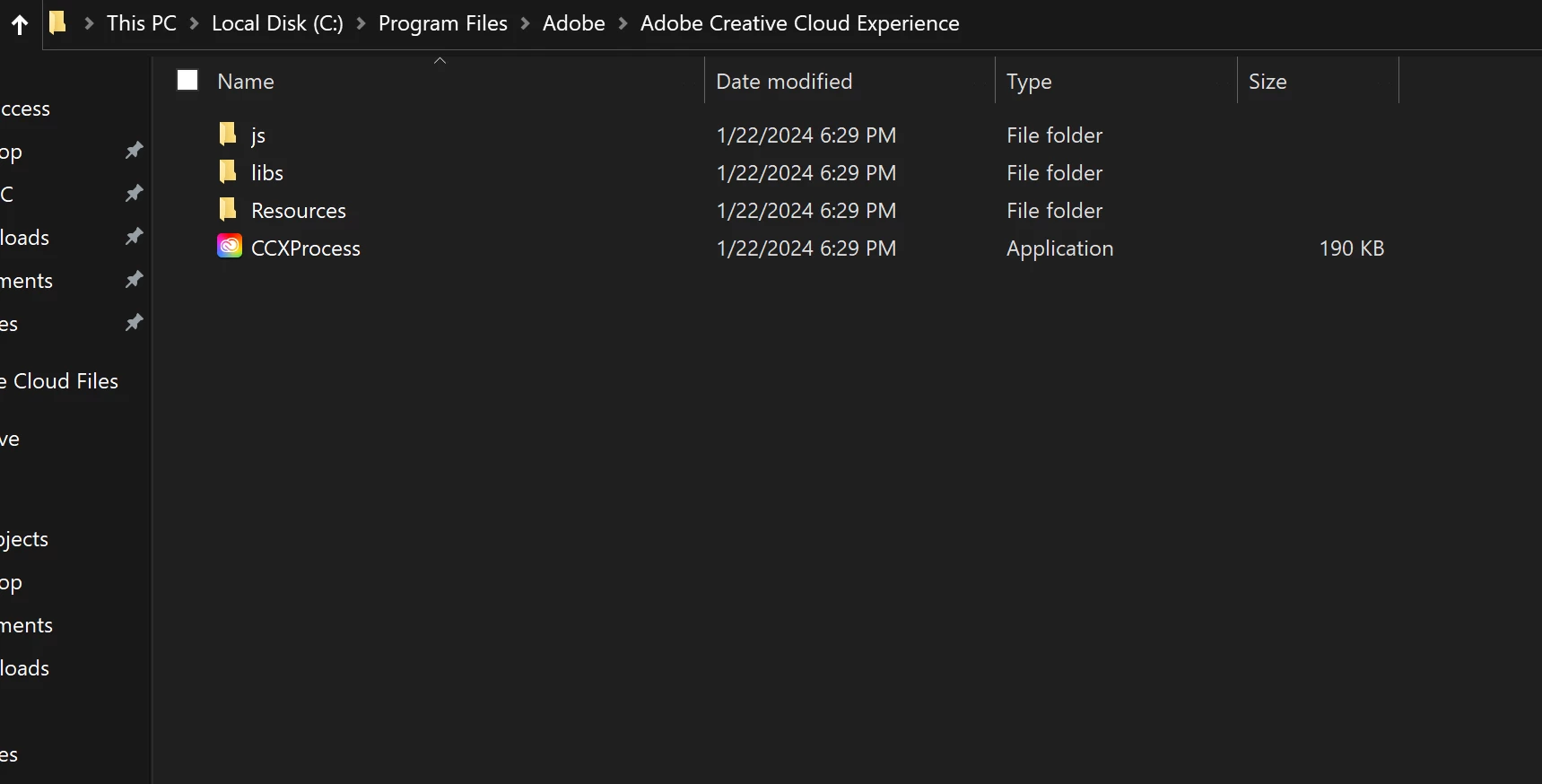Click the 190 KB size value
The height and width of the screenshot is (784, 1542).
[1352, 248]
